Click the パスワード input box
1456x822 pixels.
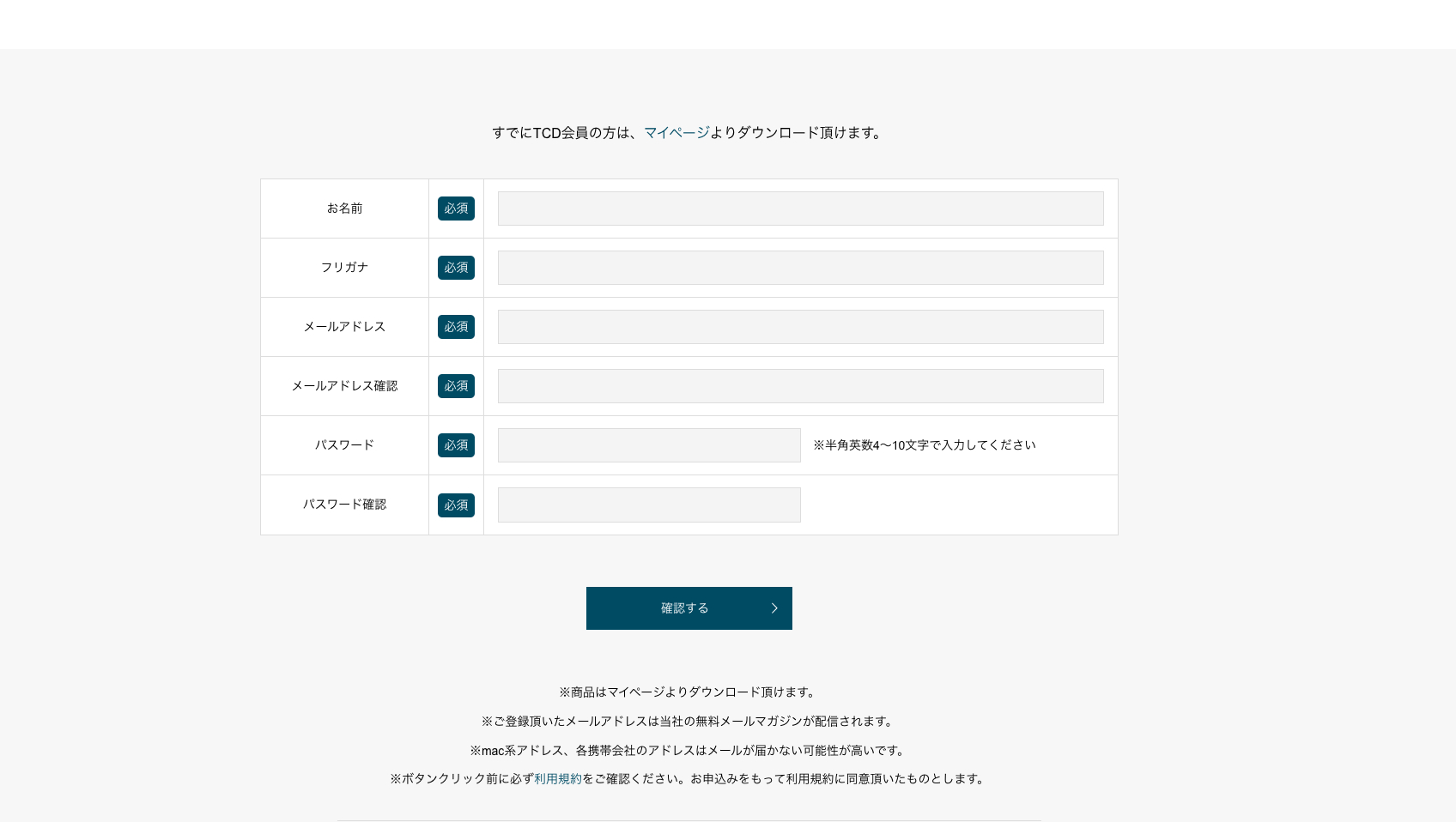coord(649,445)
